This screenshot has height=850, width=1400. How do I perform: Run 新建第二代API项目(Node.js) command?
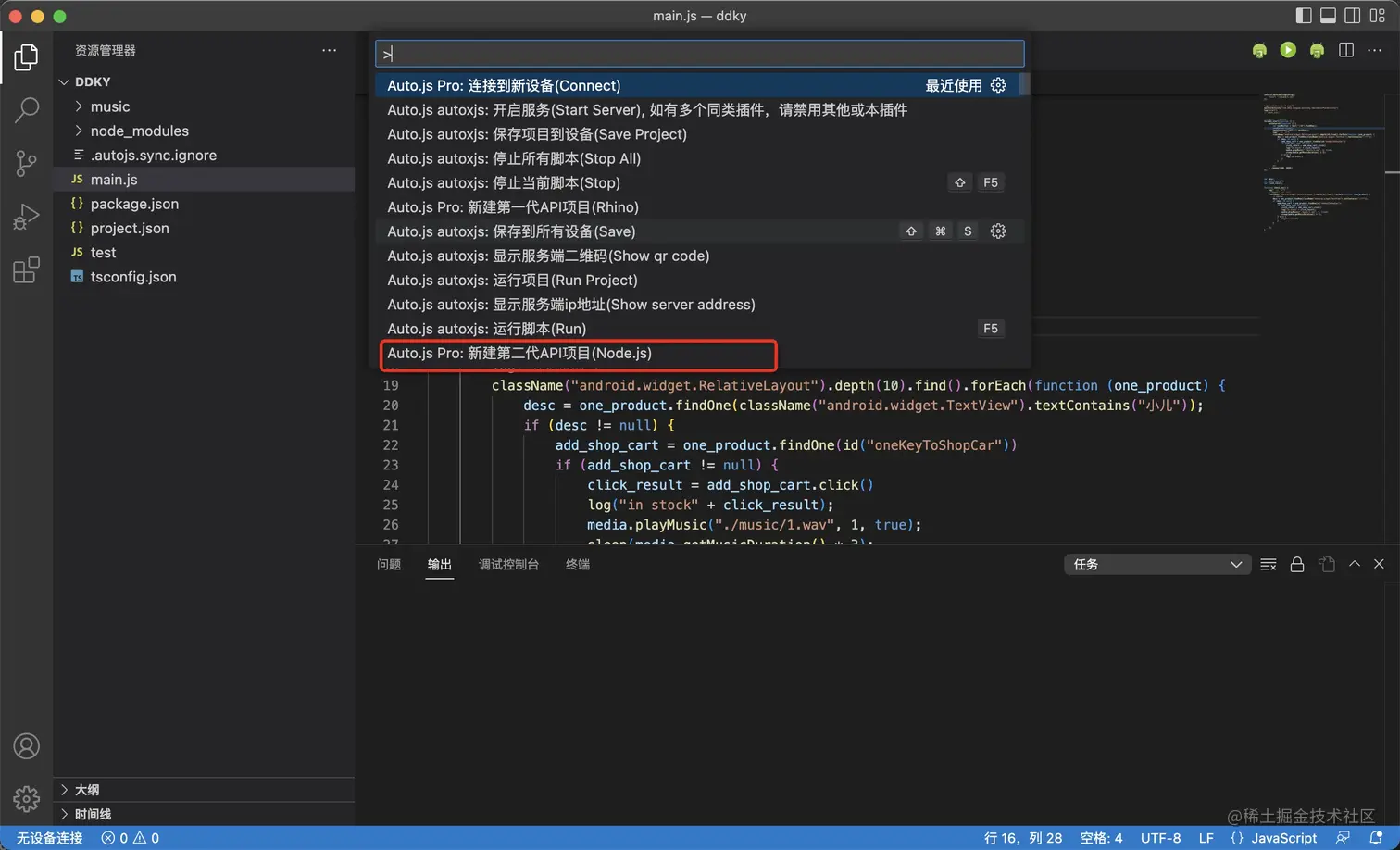[x=698, y=353]
